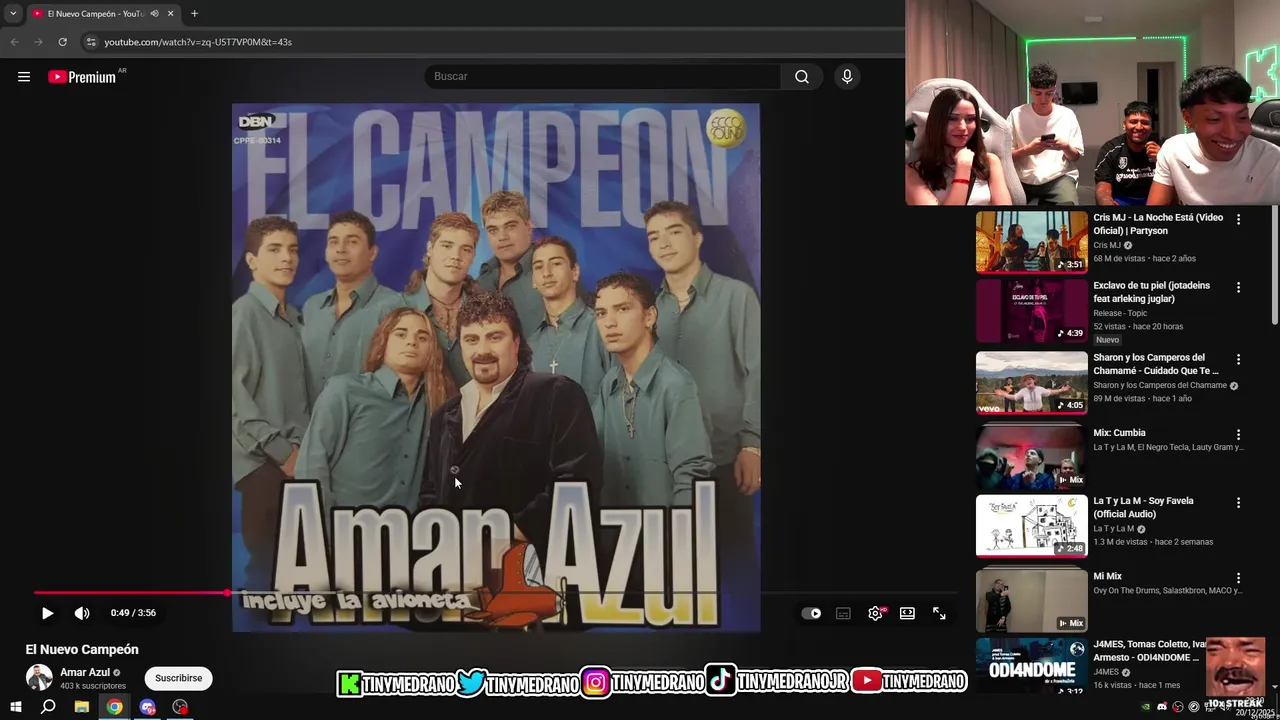1280x720 pixels.
Task: Mute tab via the tab audio icon
Action: [154, 14]
